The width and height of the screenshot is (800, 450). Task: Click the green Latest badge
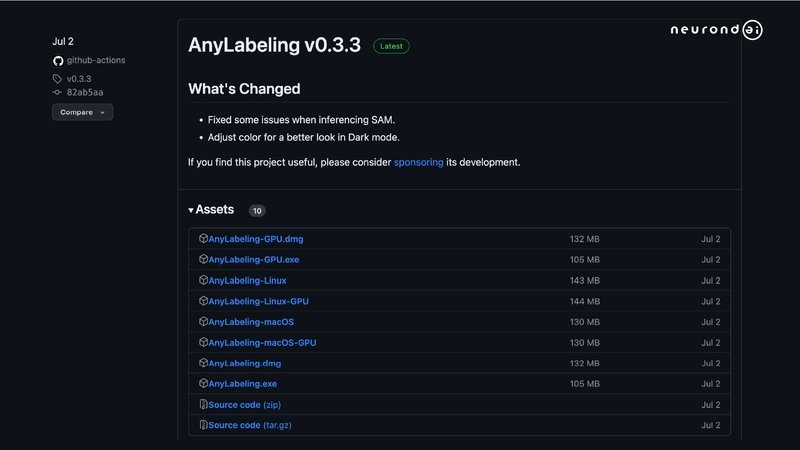pos(391,46)
